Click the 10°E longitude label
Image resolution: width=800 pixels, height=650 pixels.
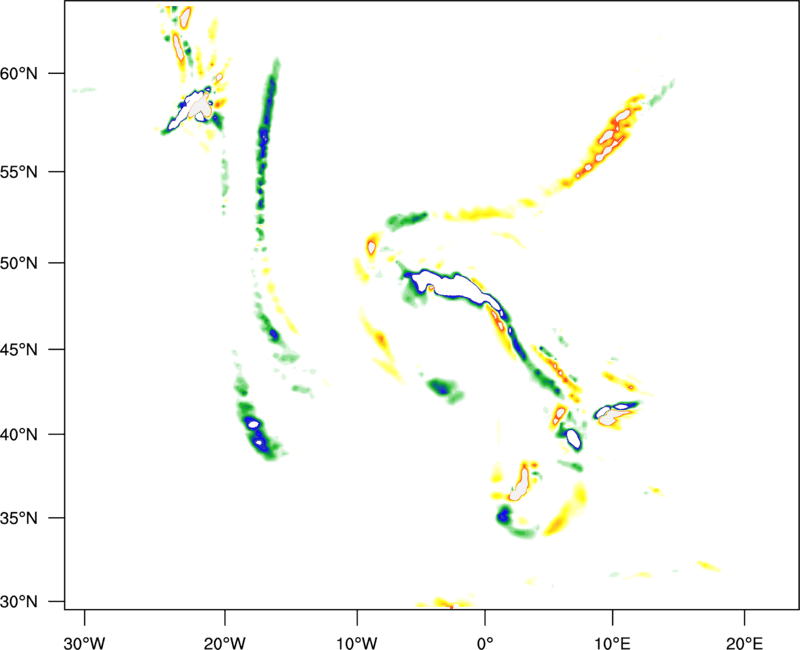click(x=612, y=643)
